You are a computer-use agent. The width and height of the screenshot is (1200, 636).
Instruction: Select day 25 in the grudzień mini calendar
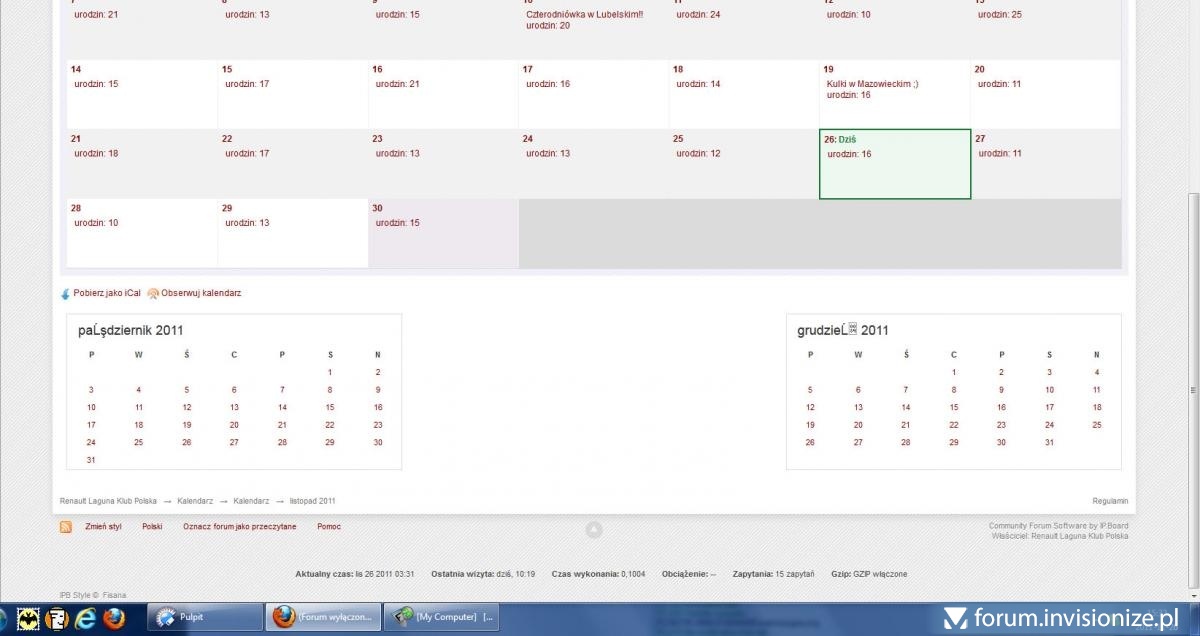[1097, 425]
